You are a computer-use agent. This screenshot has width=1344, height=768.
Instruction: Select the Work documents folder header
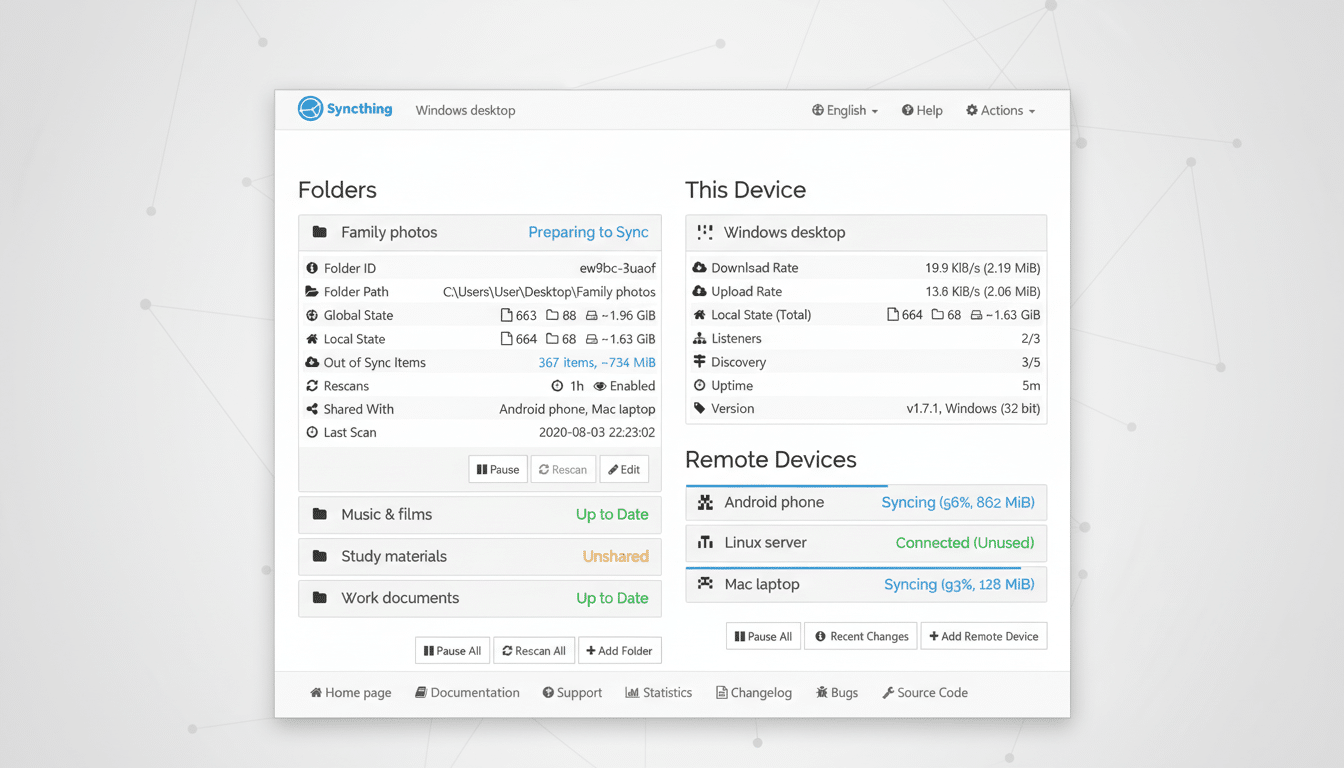(479, 598)
